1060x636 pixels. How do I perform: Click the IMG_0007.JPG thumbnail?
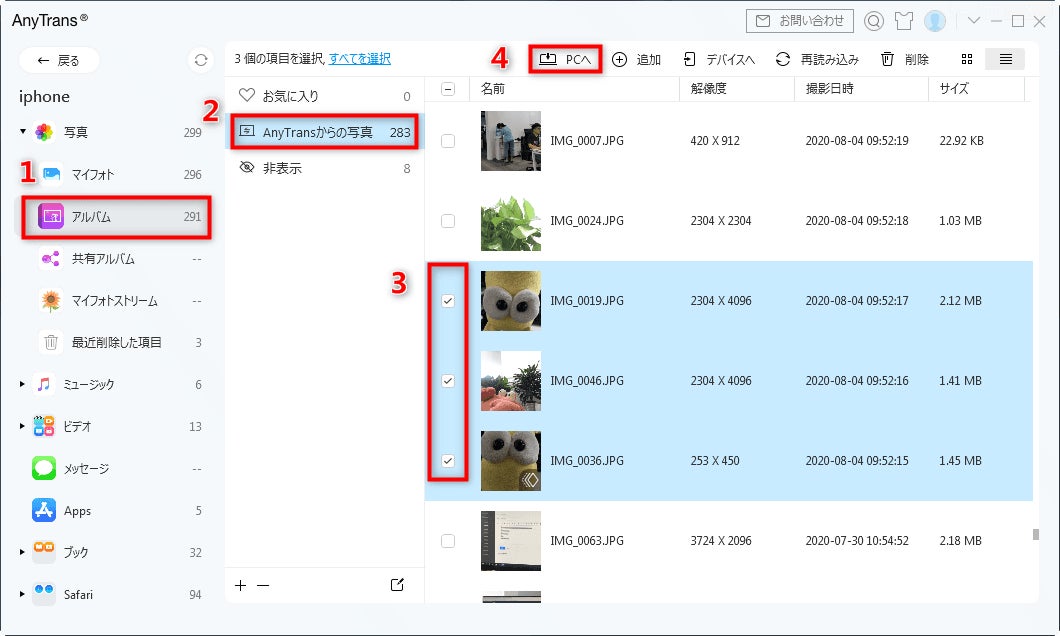tap(510, 141)
